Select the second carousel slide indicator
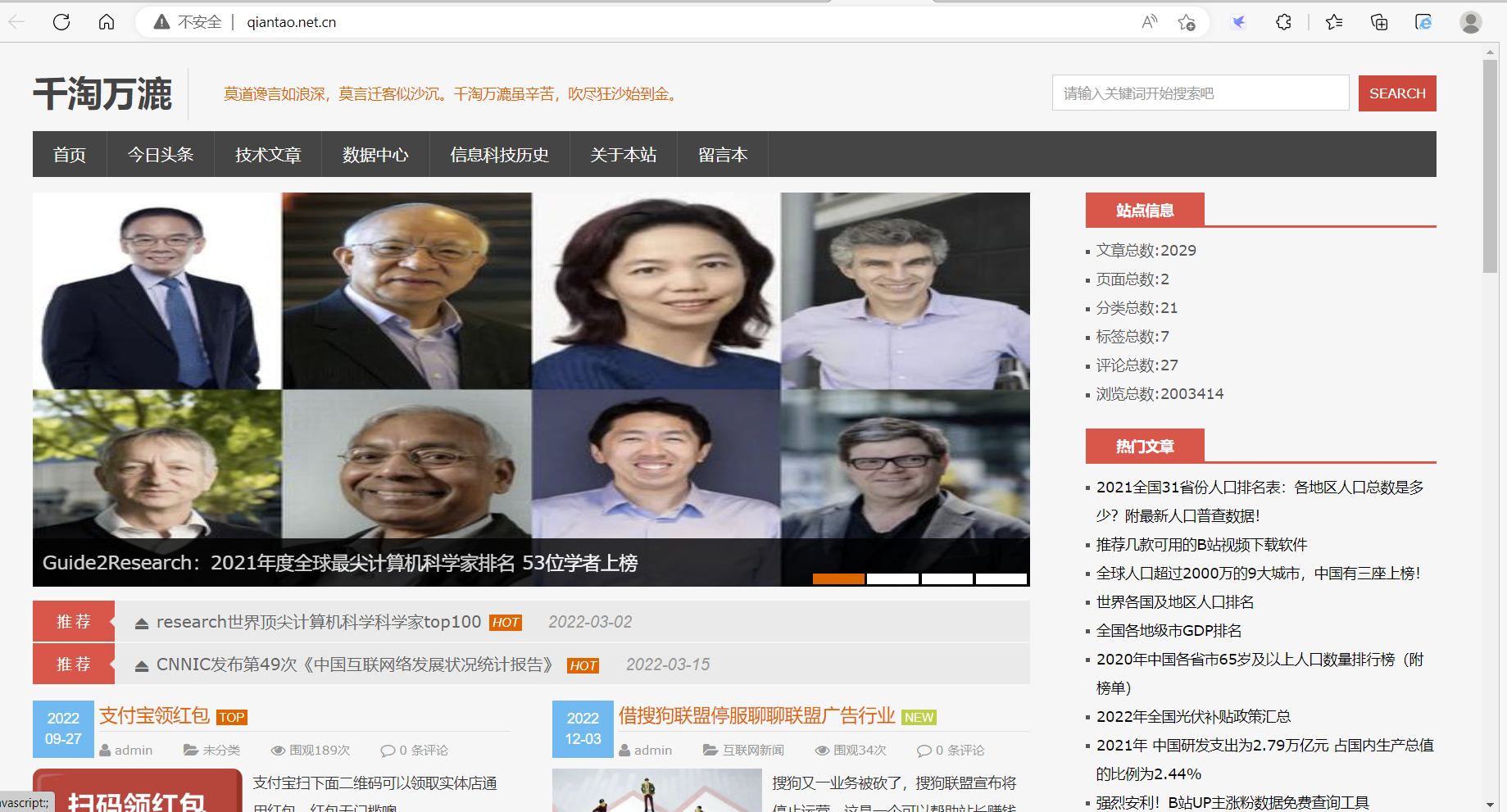The image size is (1507, 812). click(892, 578)
